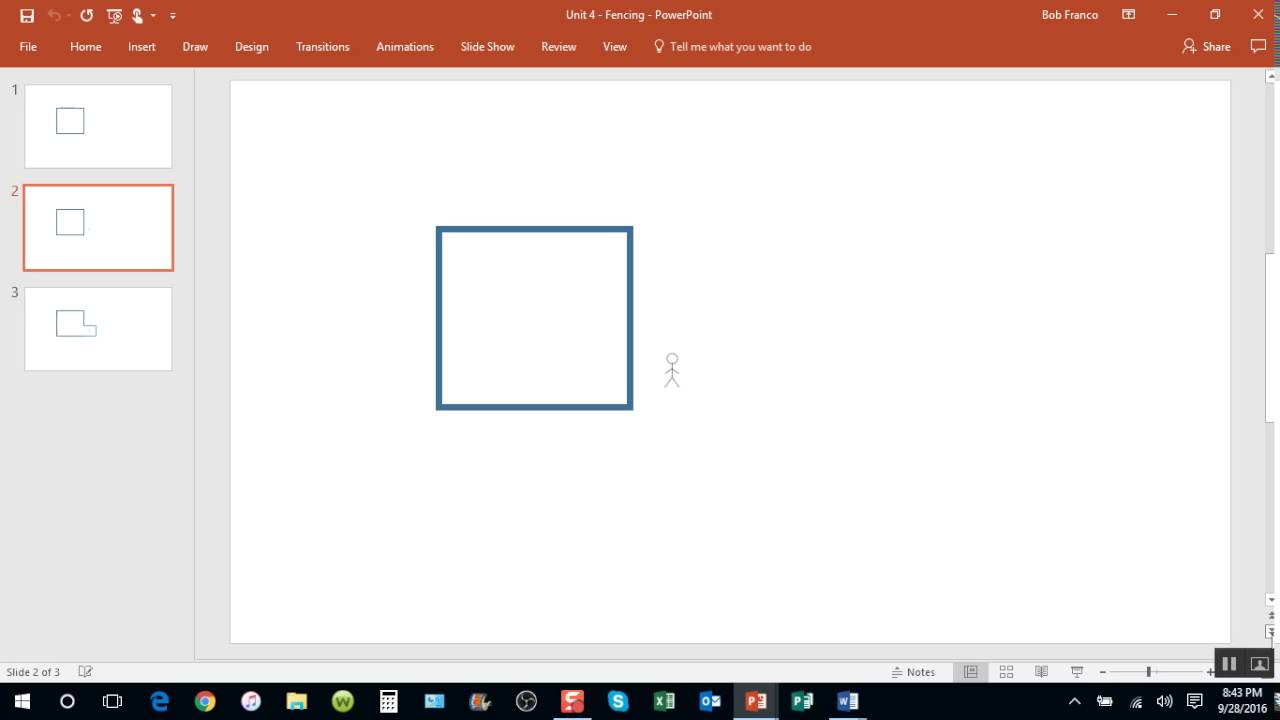The image size is (1280, 720).
Task: Click the spell check status icon
Action: coord(86,672)
